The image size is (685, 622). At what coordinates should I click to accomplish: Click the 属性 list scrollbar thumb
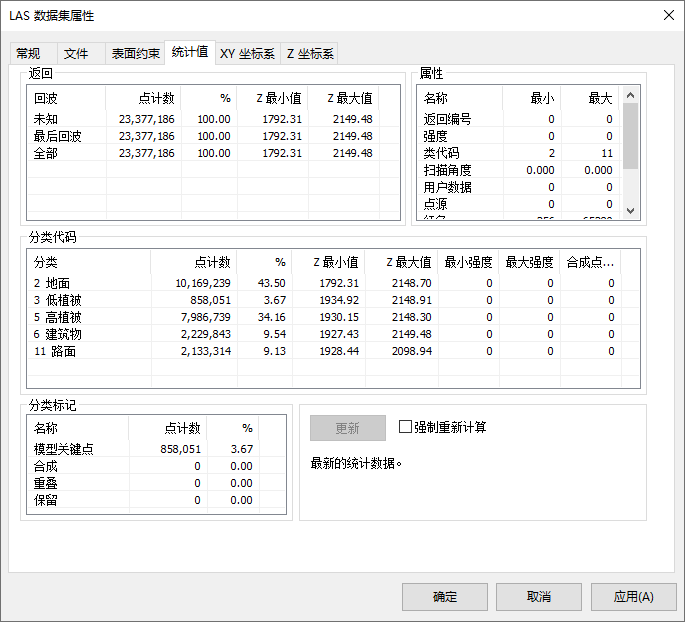630,136
